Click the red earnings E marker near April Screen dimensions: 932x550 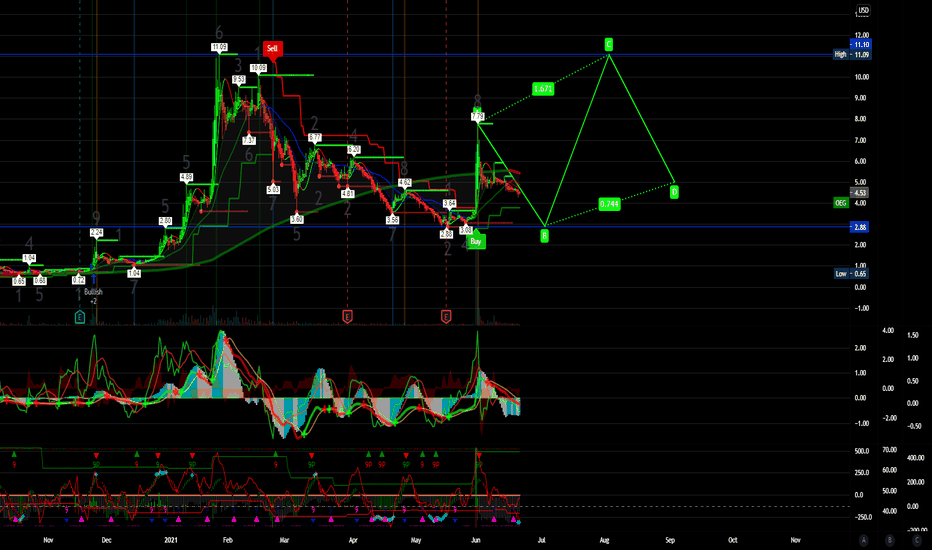coord(348,317)
